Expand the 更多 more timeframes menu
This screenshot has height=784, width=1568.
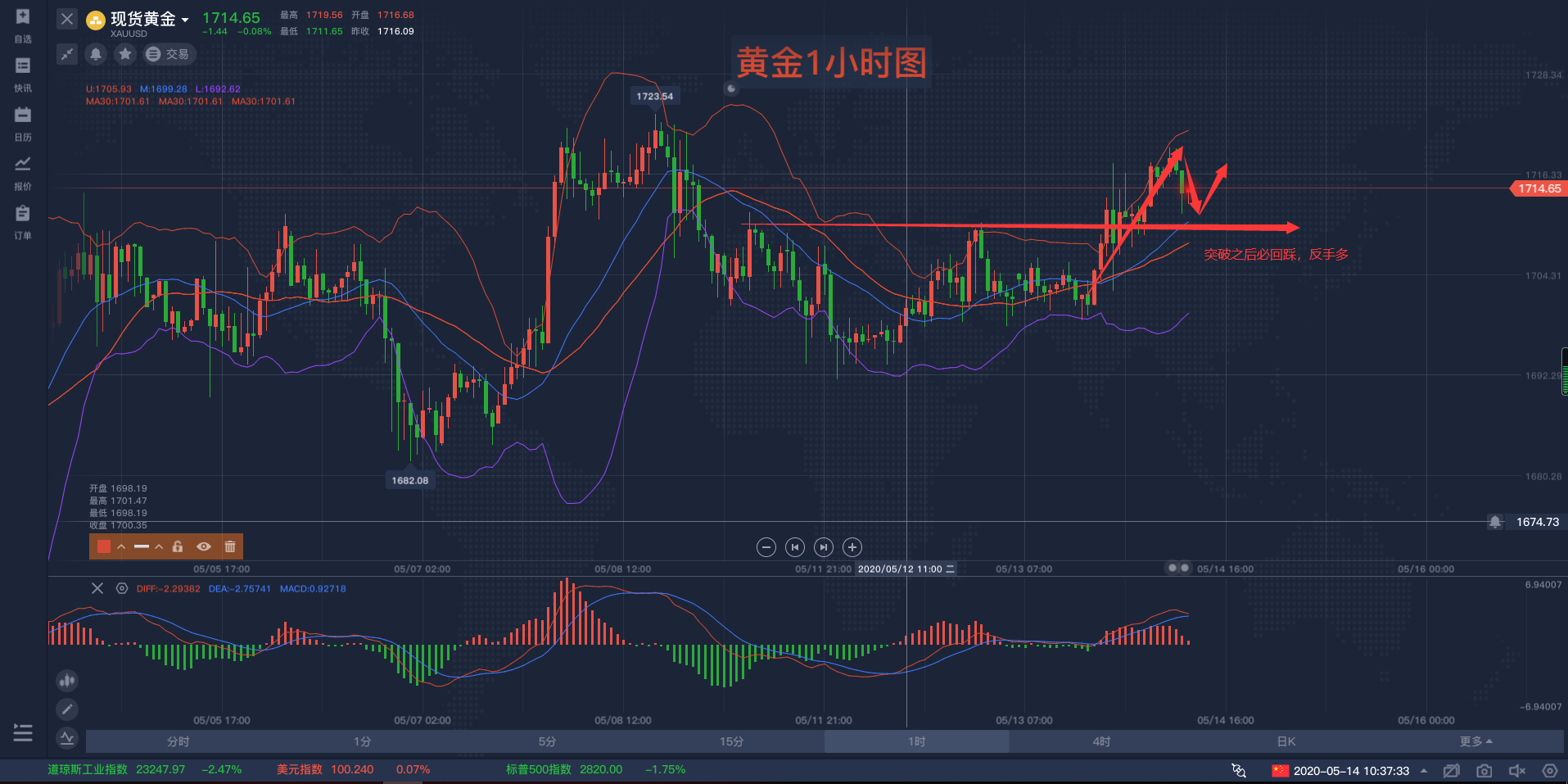click(1475, 741)
